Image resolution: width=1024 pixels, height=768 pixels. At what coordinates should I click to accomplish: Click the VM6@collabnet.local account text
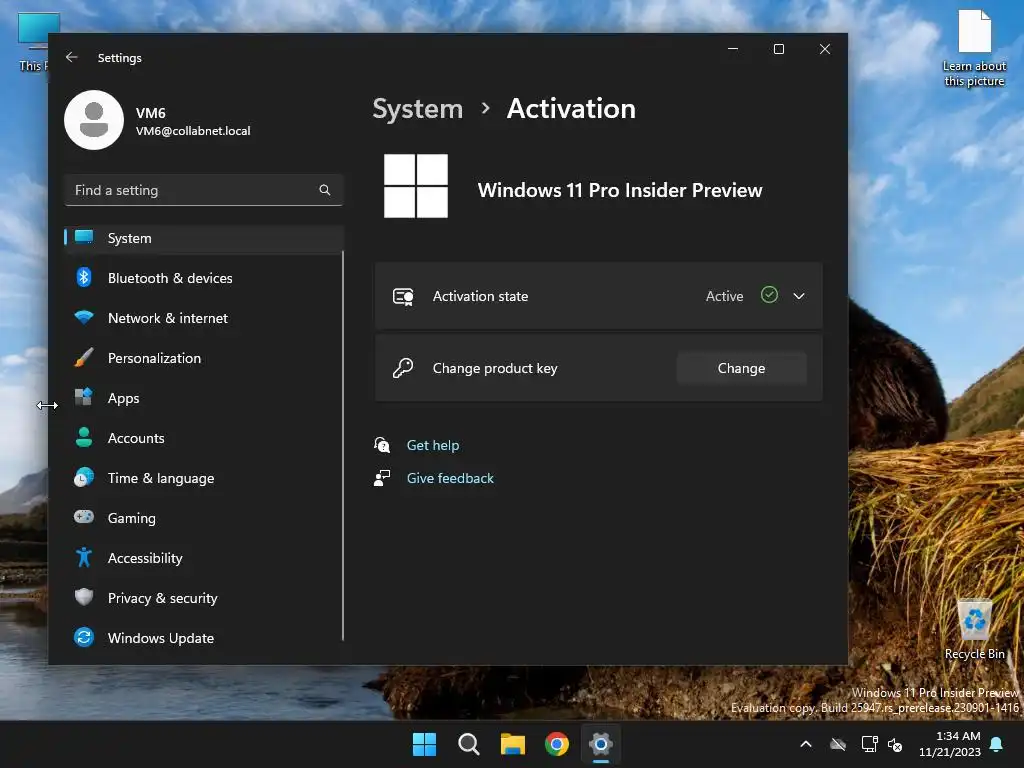click(x=193, y=131)
